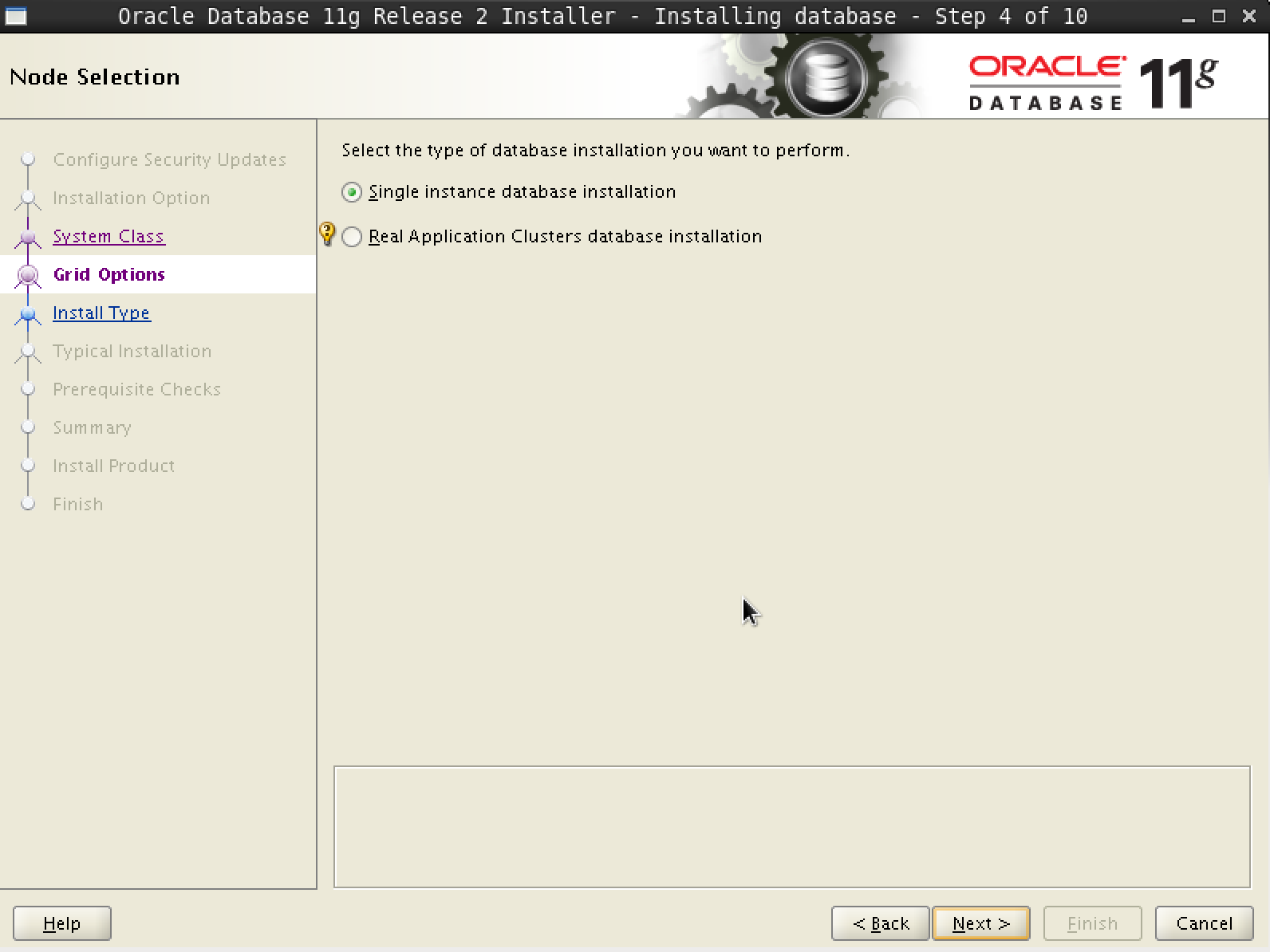1270x952 pixels.
Task: Click the Summary step label
Action: click(93, 427)
